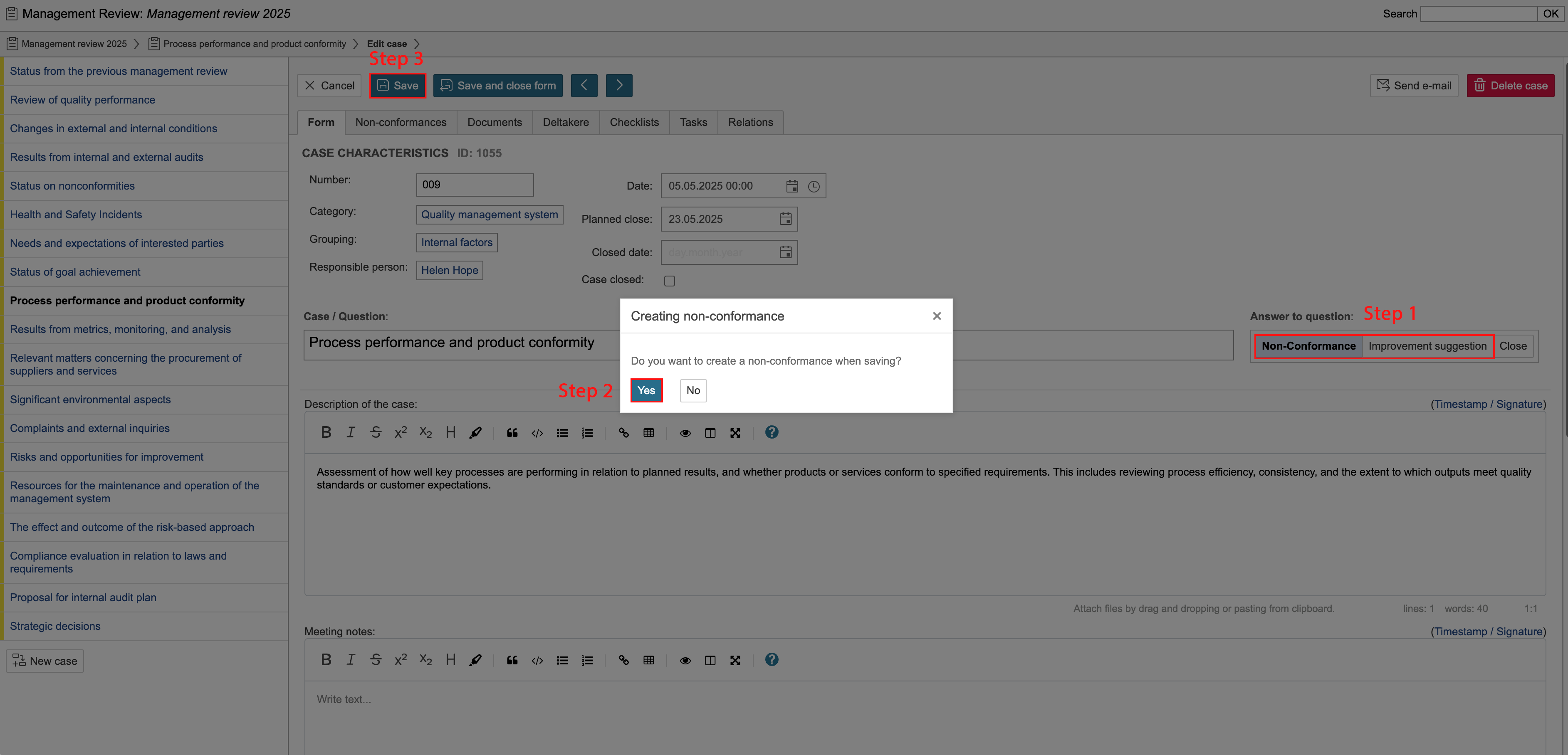
Task: Go to previous case arrow button
Action: pyautogui.click(x=584, y=86)
